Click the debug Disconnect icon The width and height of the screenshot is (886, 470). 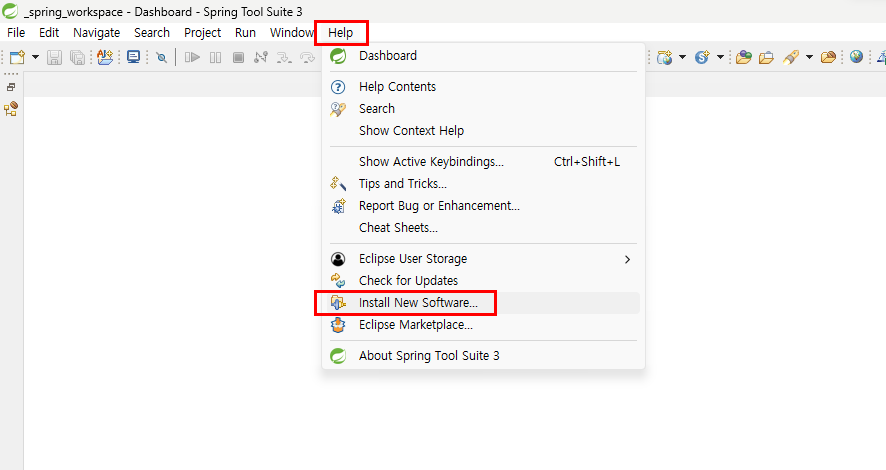[260, 57]
